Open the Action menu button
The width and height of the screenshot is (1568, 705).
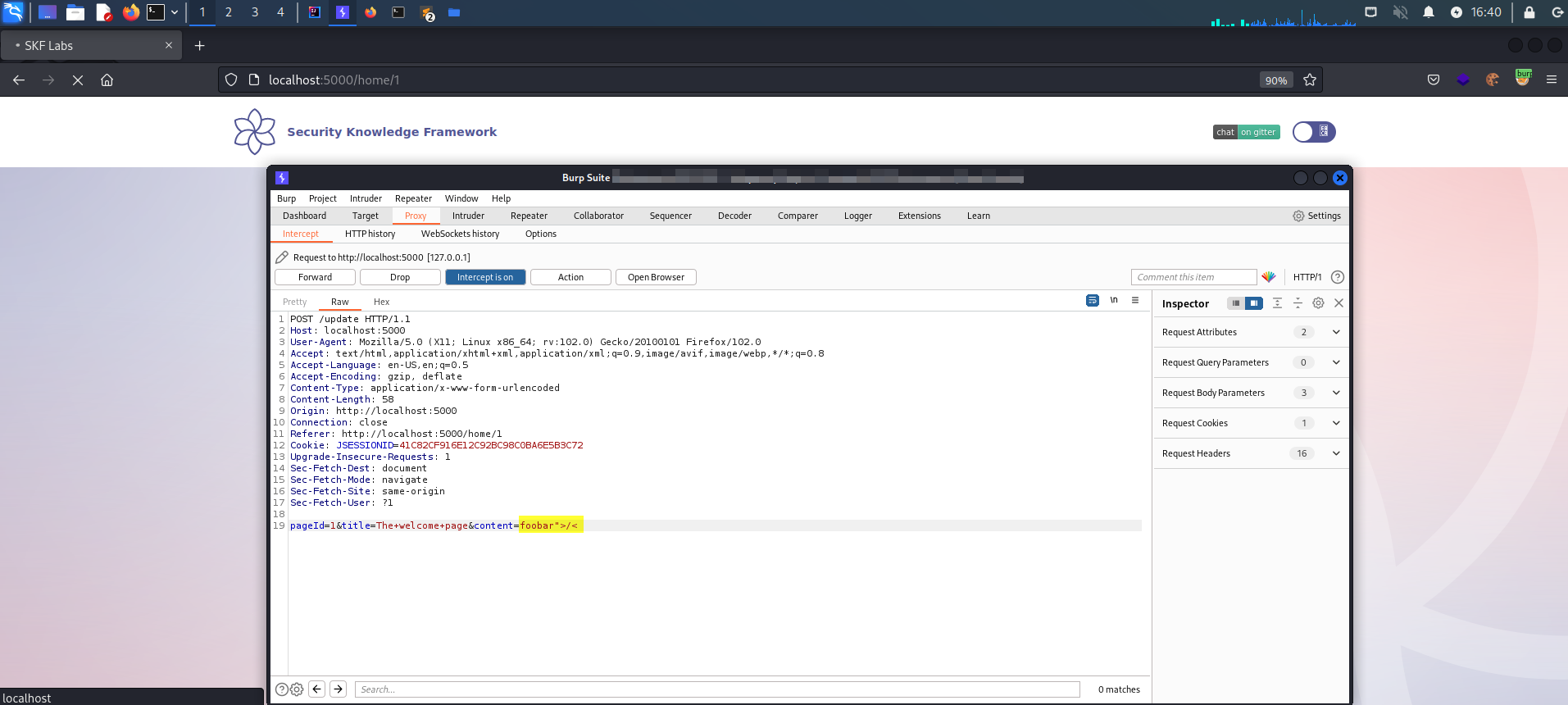(570, 277)
